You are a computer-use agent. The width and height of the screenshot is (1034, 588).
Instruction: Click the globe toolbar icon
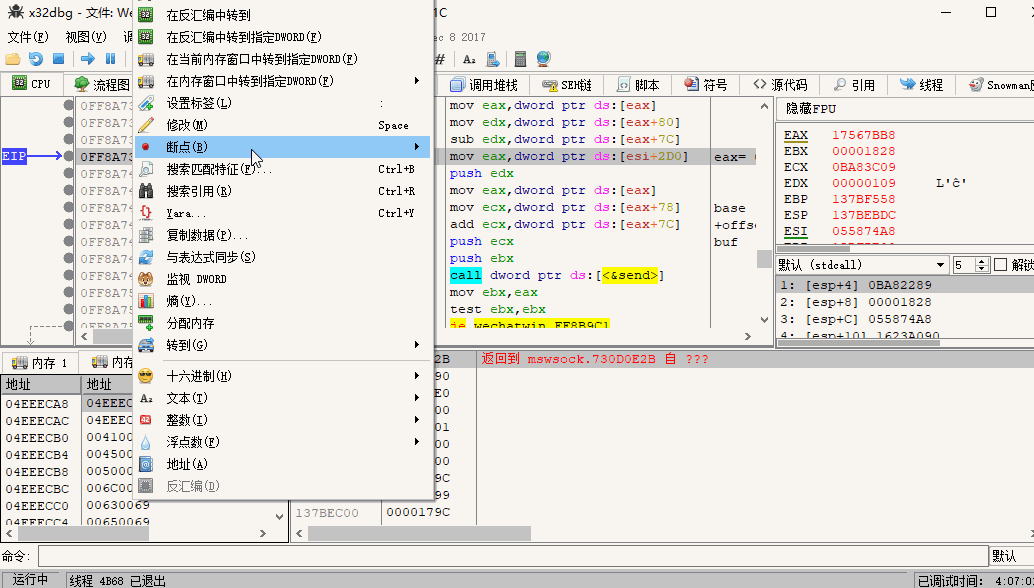(x=543, y=59)
